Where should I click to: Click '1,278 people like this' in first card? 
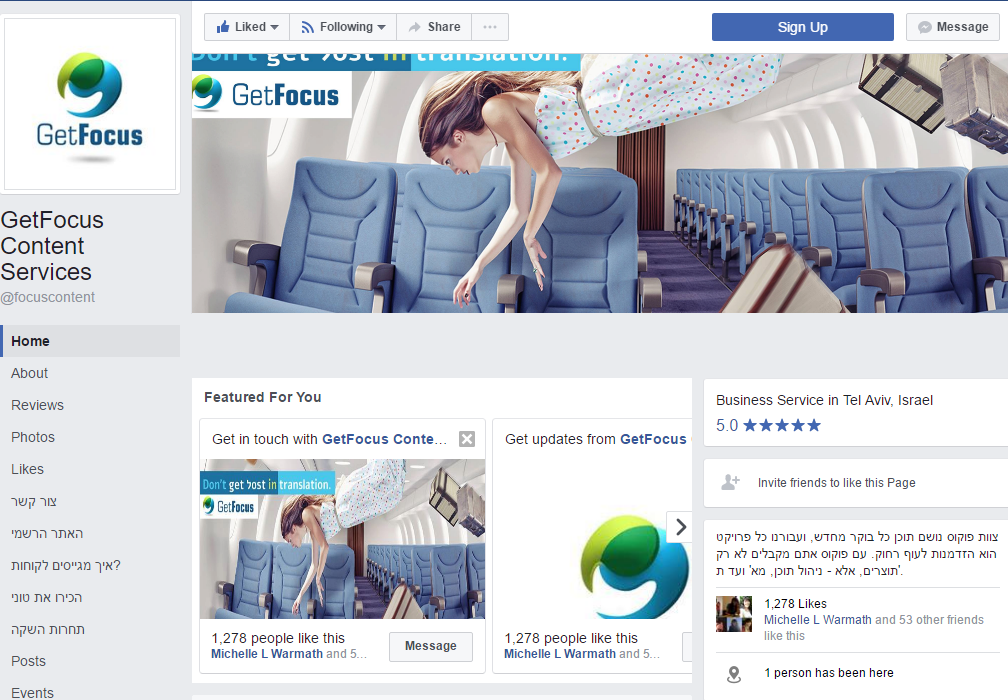pos(278,638)
